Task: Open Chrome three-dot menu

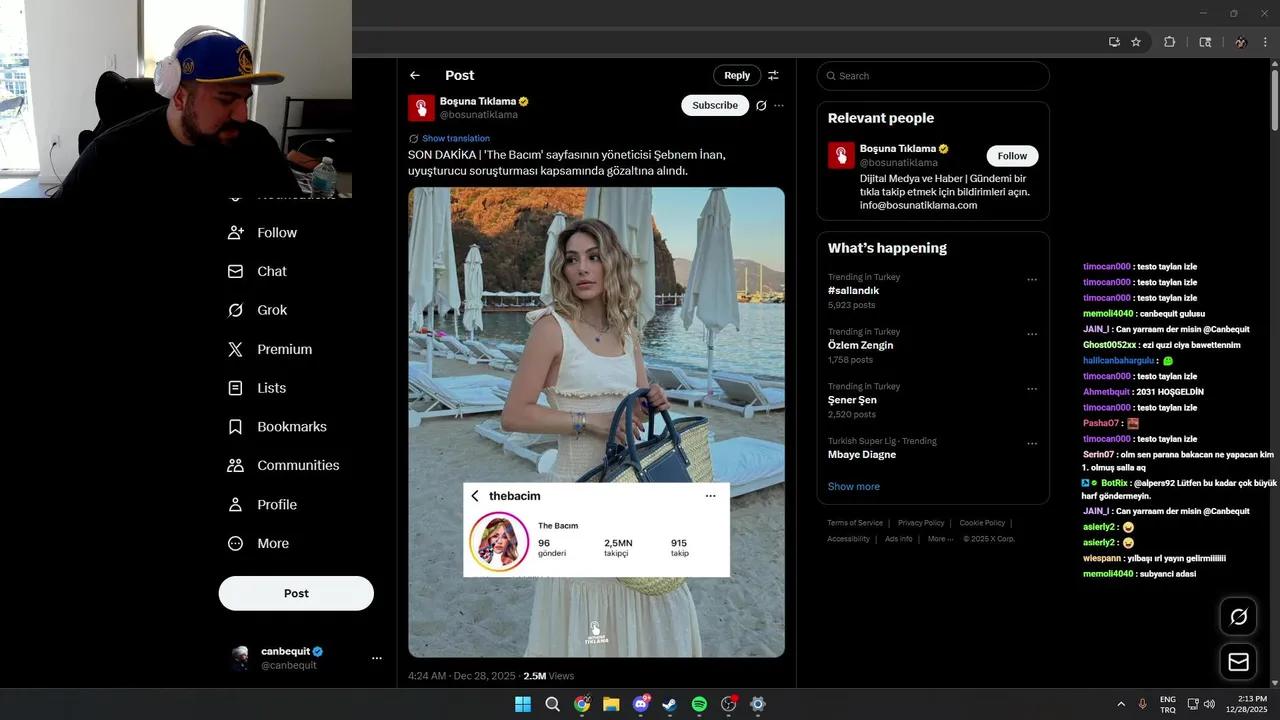Action: point(1266,42)
